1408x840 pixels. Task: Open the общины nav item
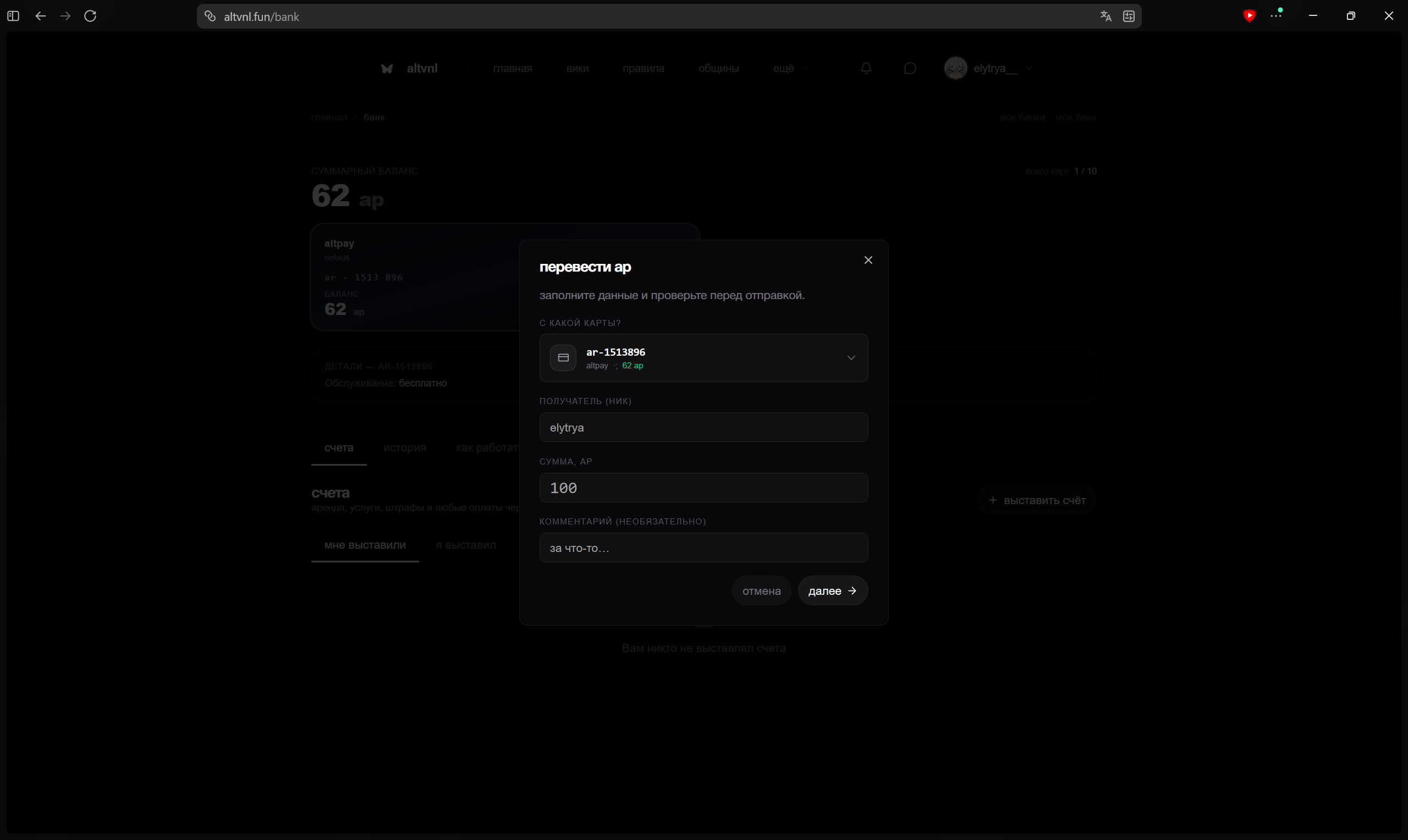click(x=718, y=68)
